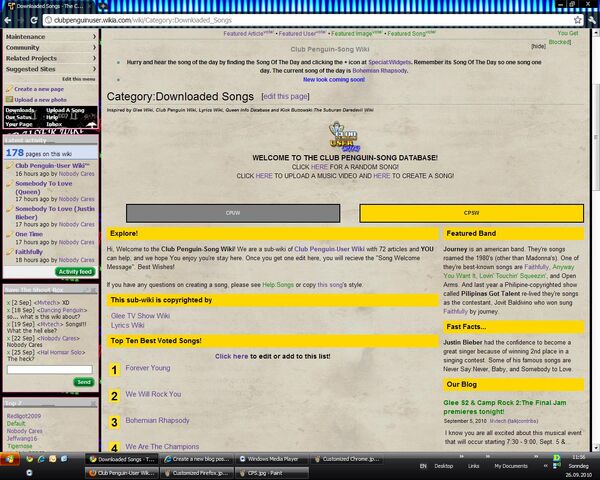Launch Chrome from the quick launch bar
The image size is (600, 480).
click(x=29, y=459)
